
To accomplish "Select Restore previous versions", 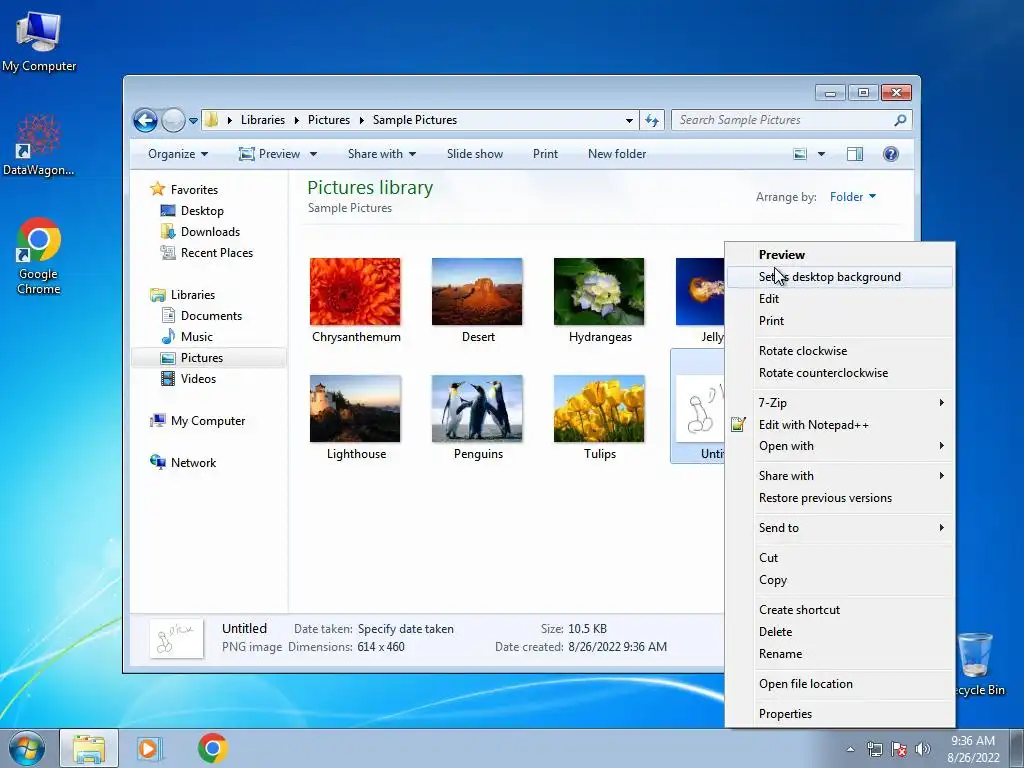I will coord(840,498).
